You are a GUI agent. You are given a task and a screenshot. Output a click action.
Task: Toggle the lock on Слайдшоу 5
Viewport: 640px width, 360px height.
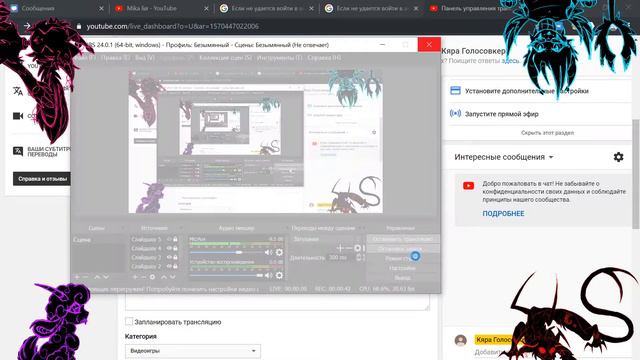[176, 240]
